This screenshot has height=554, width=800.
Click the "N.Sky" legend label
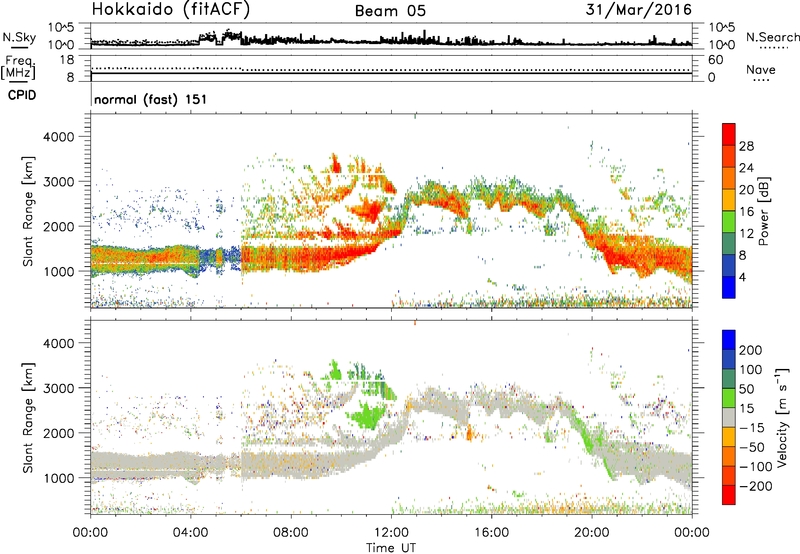19,37
